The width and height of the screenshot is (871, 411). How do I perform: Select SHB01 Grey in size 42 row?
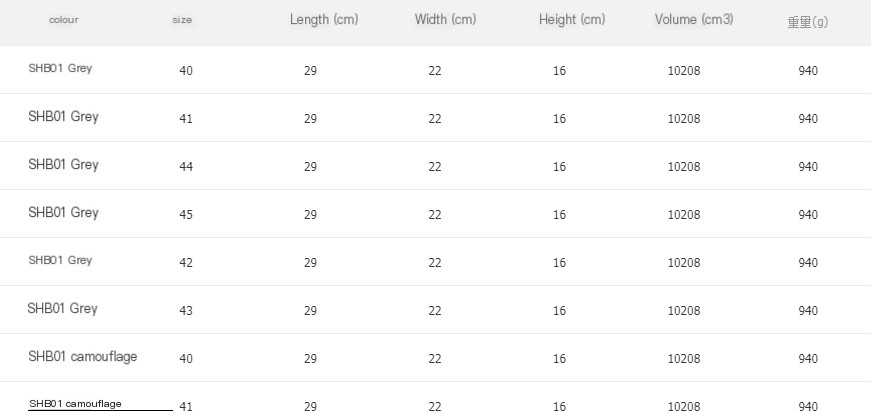60,260
